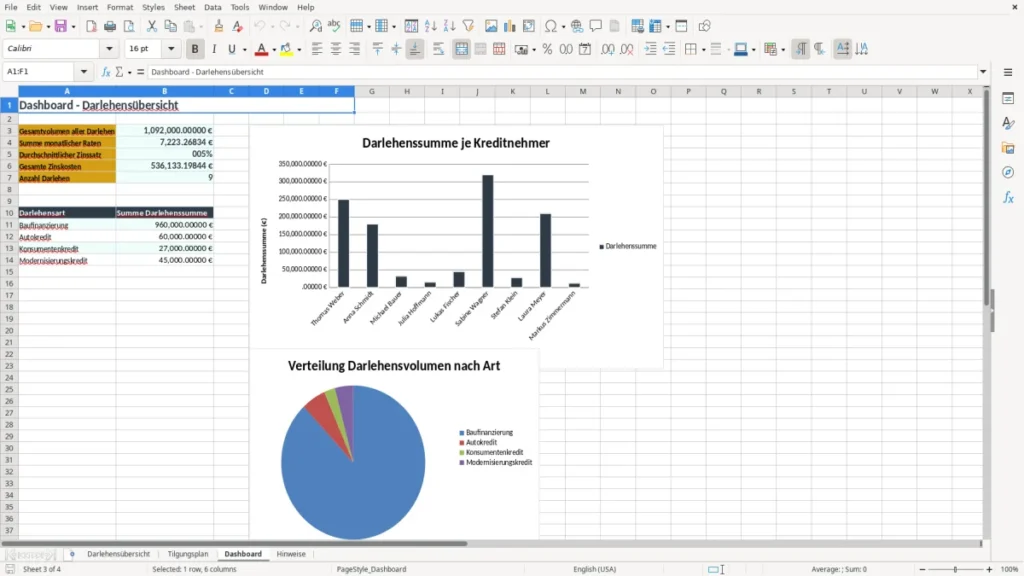Run the Spelling check

pyautogui.click(x=334, y=26)
